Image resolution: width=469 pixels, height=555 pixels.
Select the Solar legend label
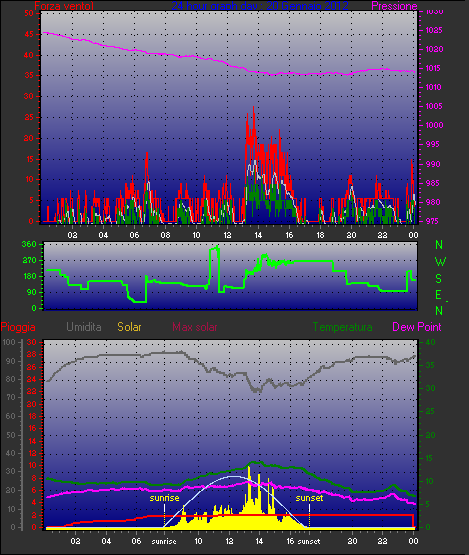129,327
